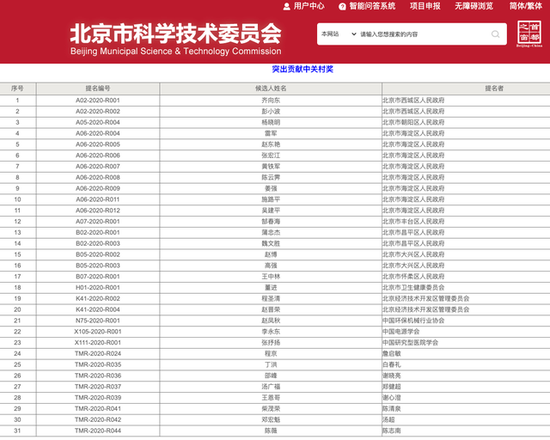Click nominator 中国研究型医院学会
This screenshot has width=550, height=440.
410,342
